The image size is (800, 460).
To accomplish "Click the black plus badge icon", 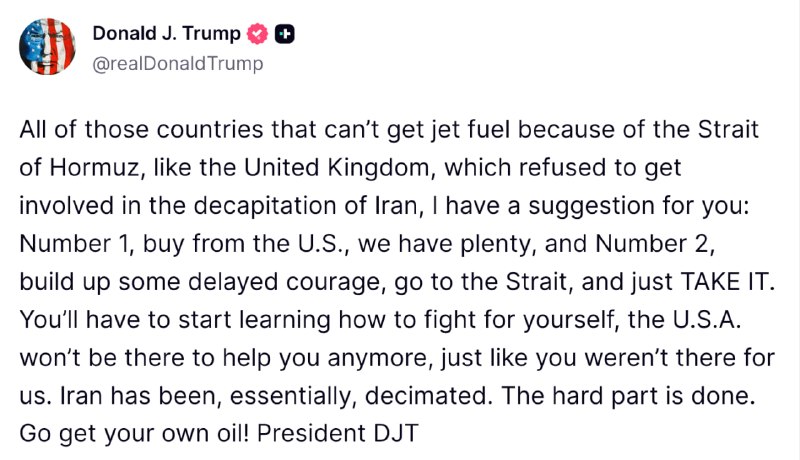I will pyautogui.click(x=285, y=34).
